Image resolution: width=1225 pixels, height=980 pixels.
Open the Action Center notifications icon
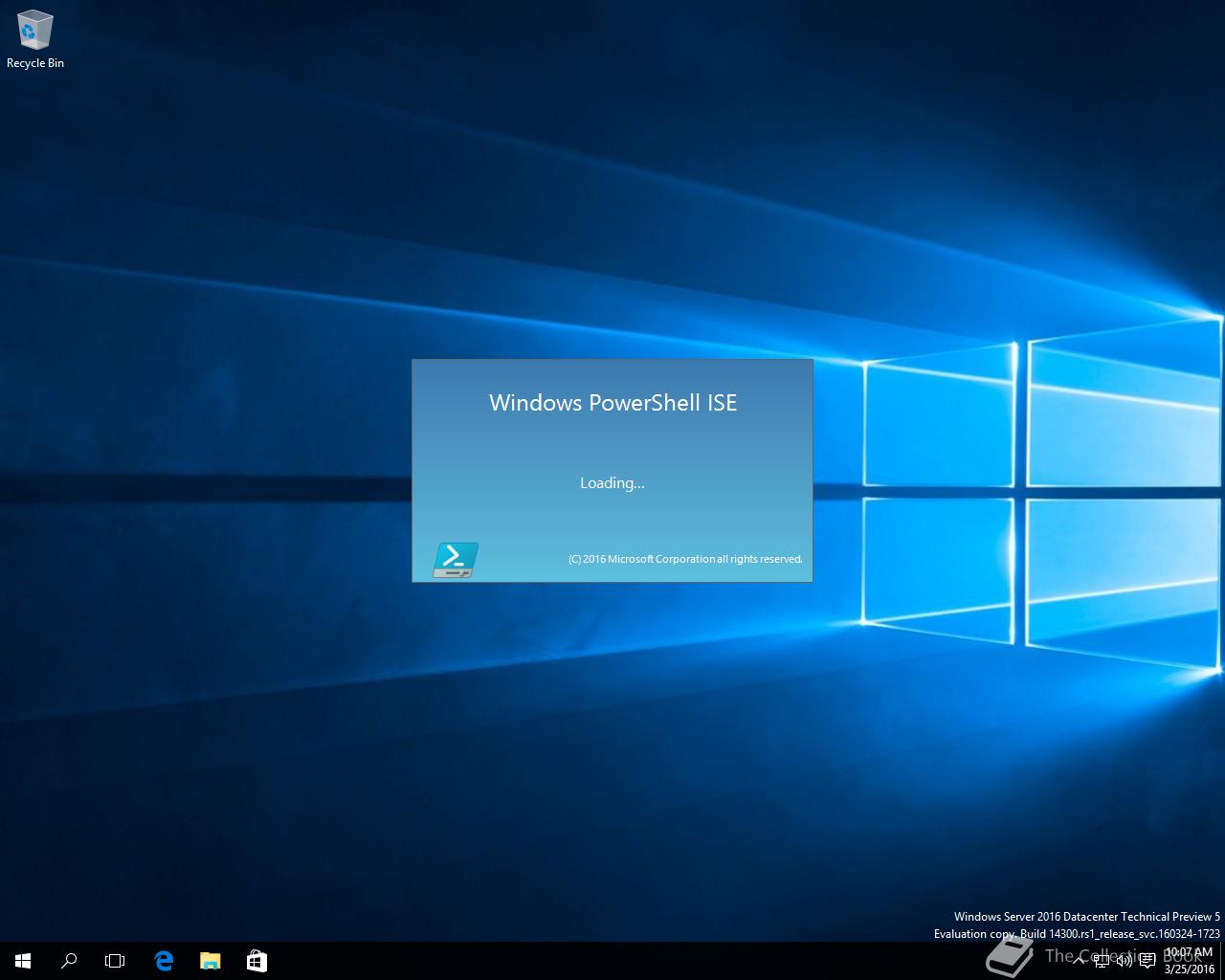pos(1147,961)
